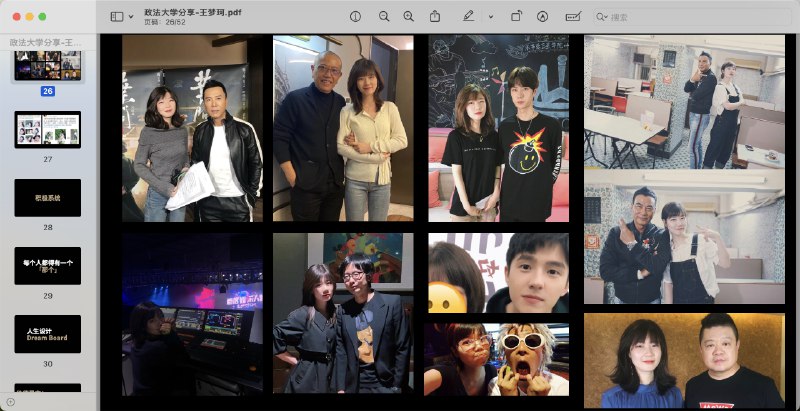Click the sidebar add button at bottom
Viewport: 800px width, 411px height.
point(10,402)
